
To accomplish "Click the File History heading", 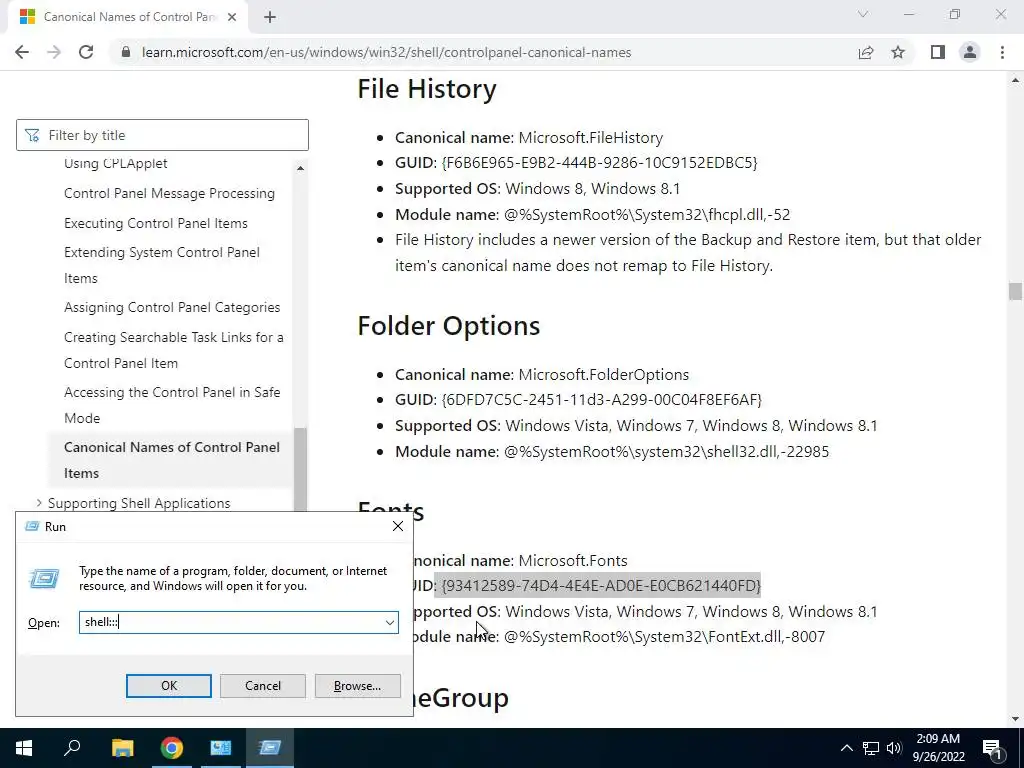I will point(426,89).
